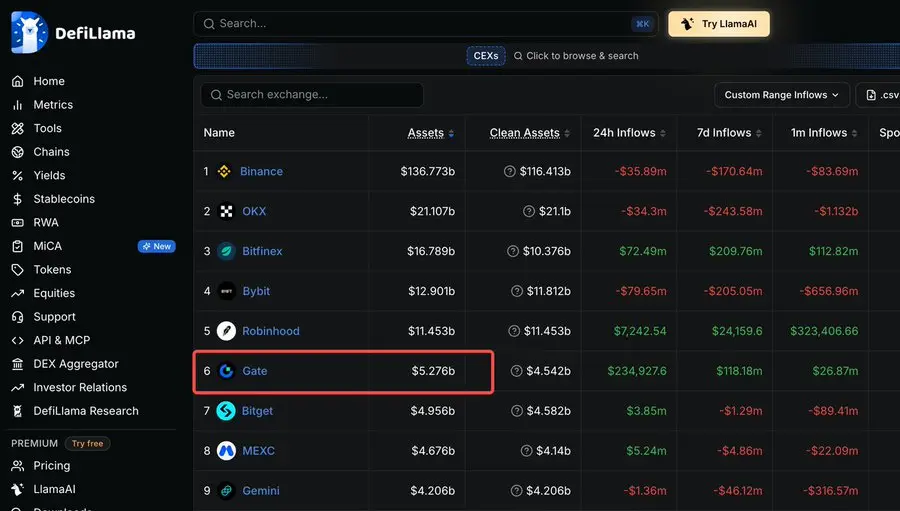This screenshot has height=511, width=900.
Task: Open the Binance exchange link
Action: pyautogui.click(x=261, y=171)
